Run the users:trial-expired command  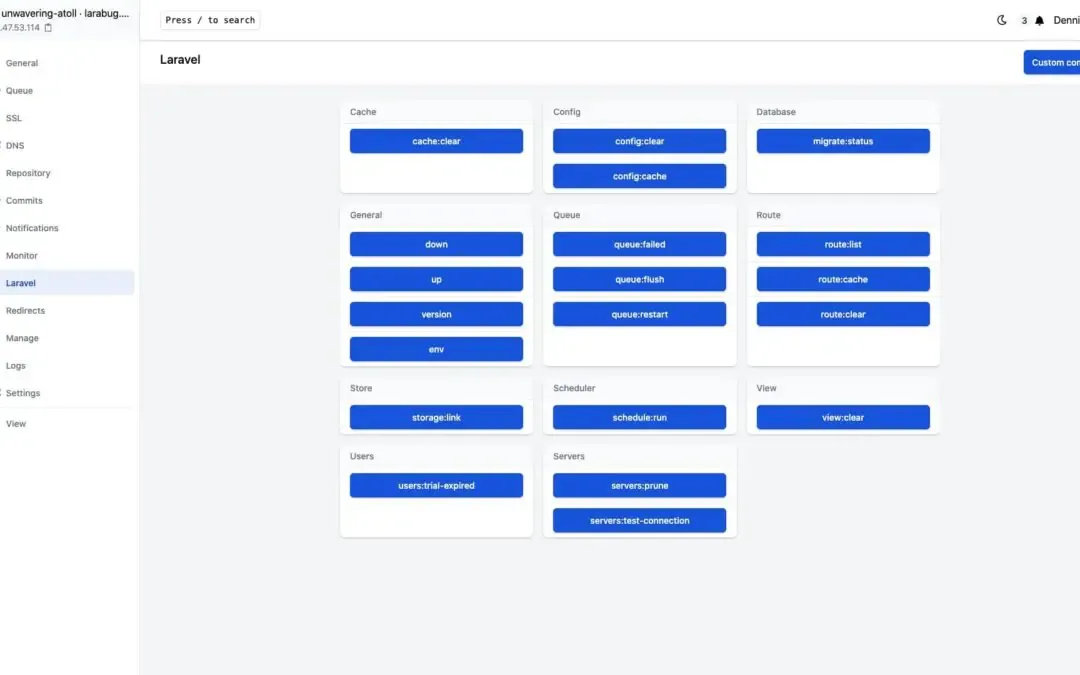436,485
